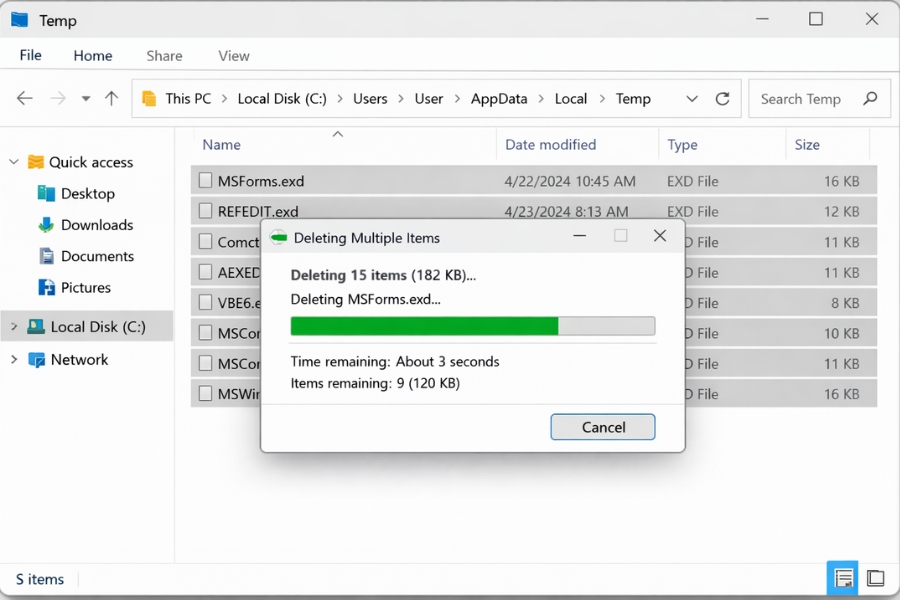Switch to the View tab
This screenshot has width=900, height=600.
(233, 55)
